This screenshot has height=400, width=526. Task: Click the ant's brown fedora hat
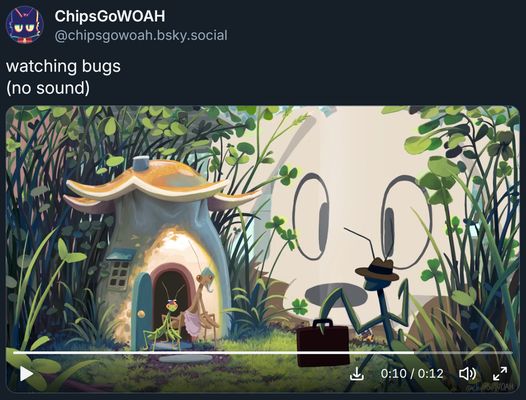(x=377, y=269)
